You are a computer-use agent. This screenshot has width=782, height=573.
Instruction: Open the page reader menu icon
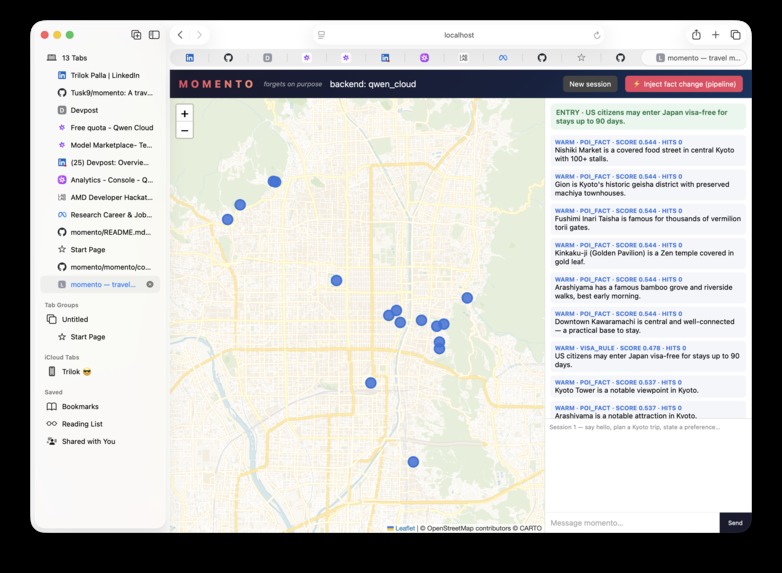click(x=322, y=35)
